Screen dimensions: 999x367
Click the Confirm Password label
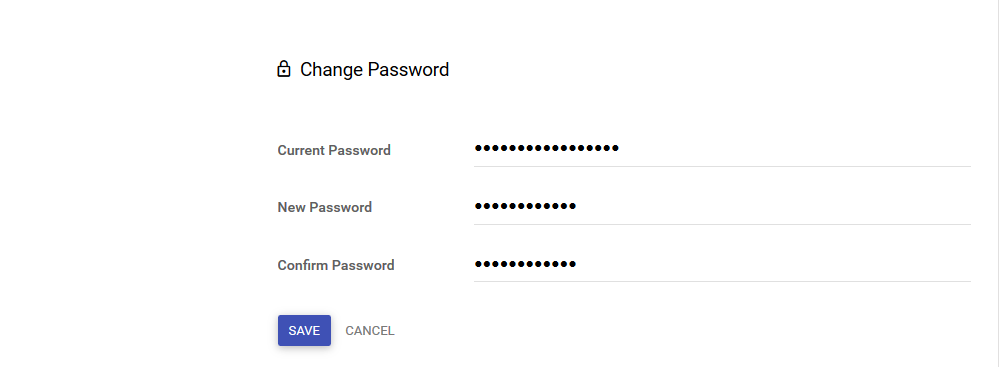(336, 265)
